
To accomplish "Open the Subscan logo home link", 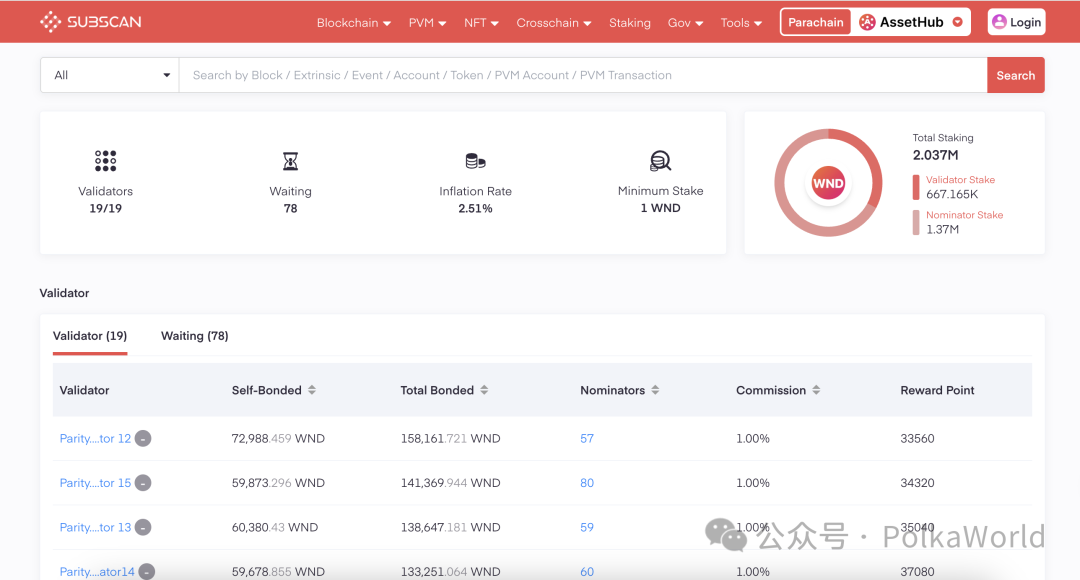I will point(90,22).
